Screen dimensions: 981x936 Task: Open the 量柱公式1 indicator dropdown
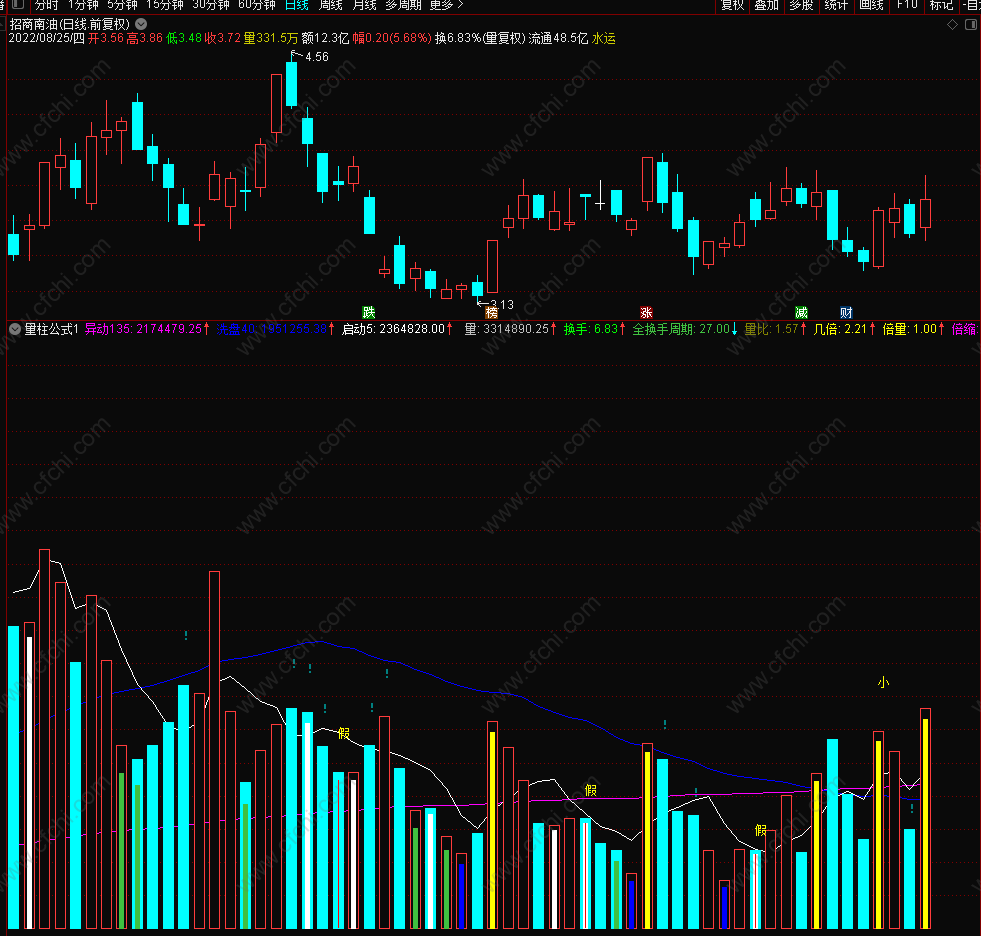point(15,328)
